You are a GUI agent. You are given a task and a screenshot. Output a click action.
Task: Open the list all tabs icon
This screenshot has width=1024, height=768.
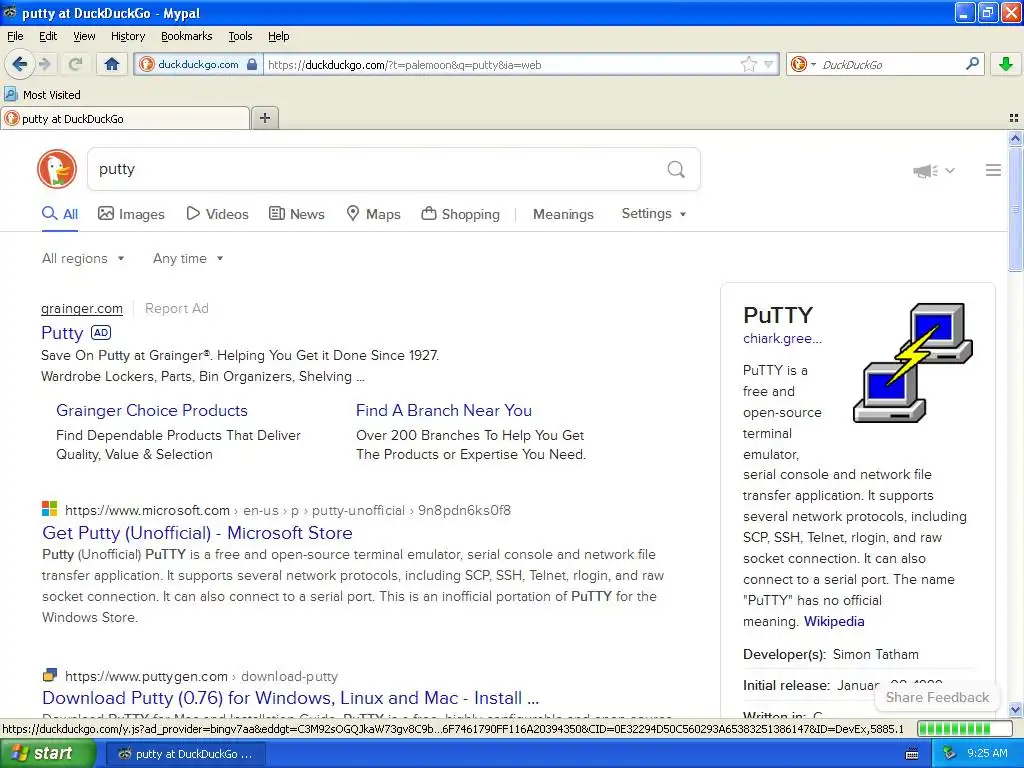tap(1014, 118)
